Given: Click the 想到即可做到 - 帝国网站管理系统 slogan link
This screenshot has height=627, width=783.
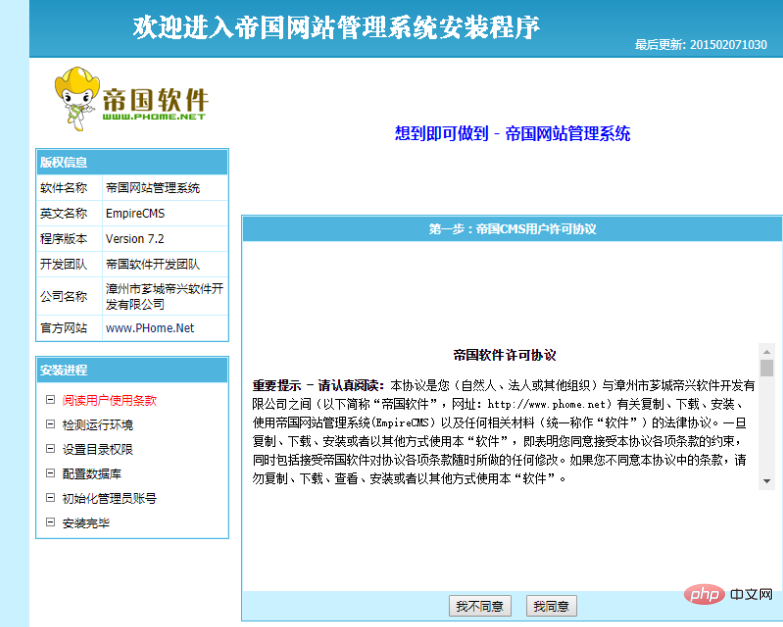Looking at the screenshot, I should tap(512, 134).
